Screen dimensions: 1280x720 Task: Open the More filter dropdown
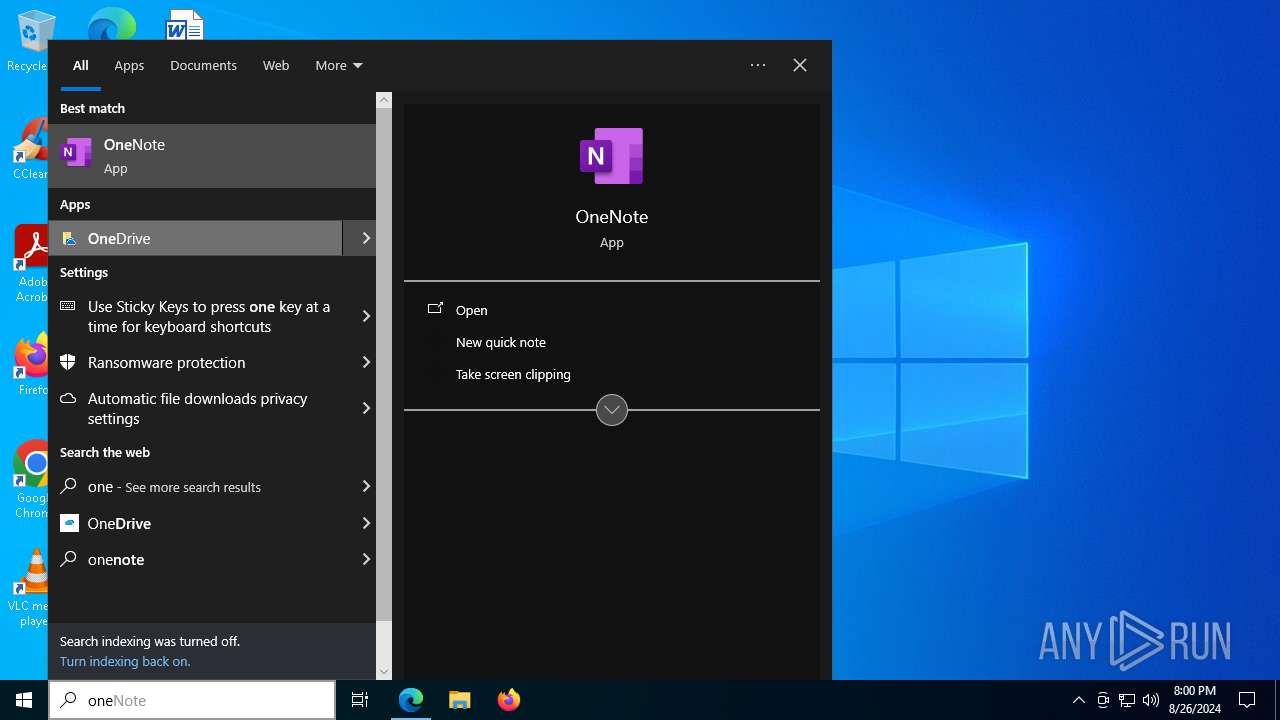pyautogui.click(x=339, y=65)
